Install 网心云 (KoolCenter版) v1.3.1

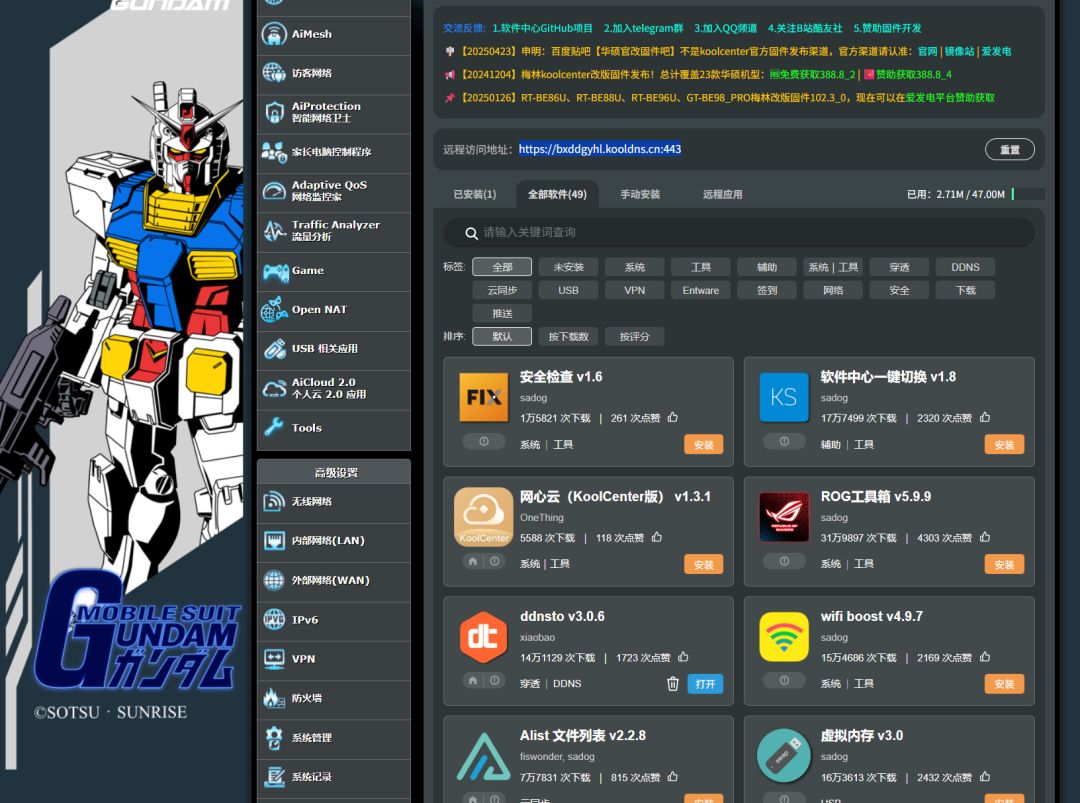[704, 565]
